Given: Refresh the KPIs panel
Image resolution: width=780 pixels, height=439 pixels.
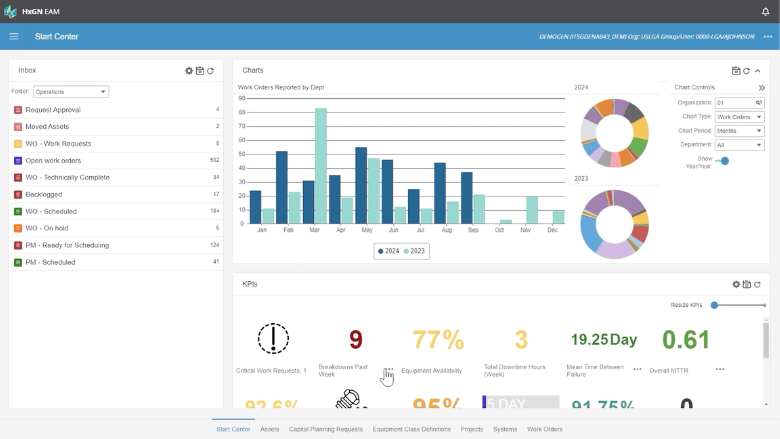Looking at the screenshot, I should coord(757,285).
